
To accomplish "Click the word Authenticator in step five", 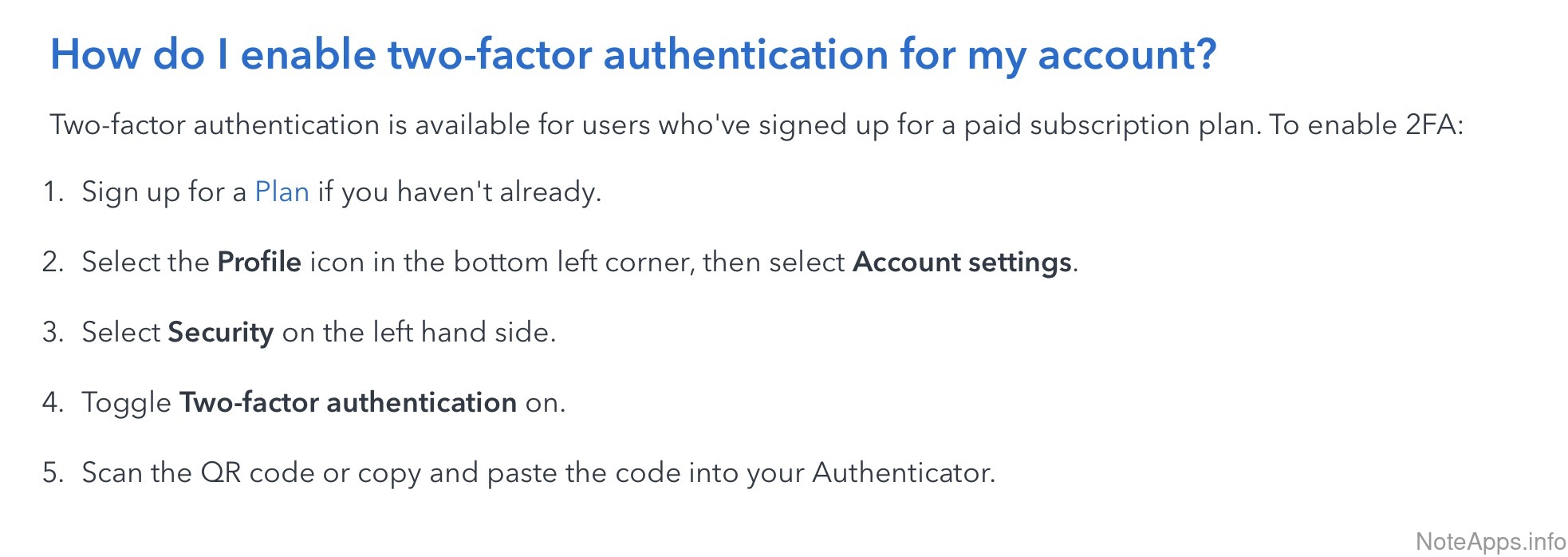I will tap(903, 473).
